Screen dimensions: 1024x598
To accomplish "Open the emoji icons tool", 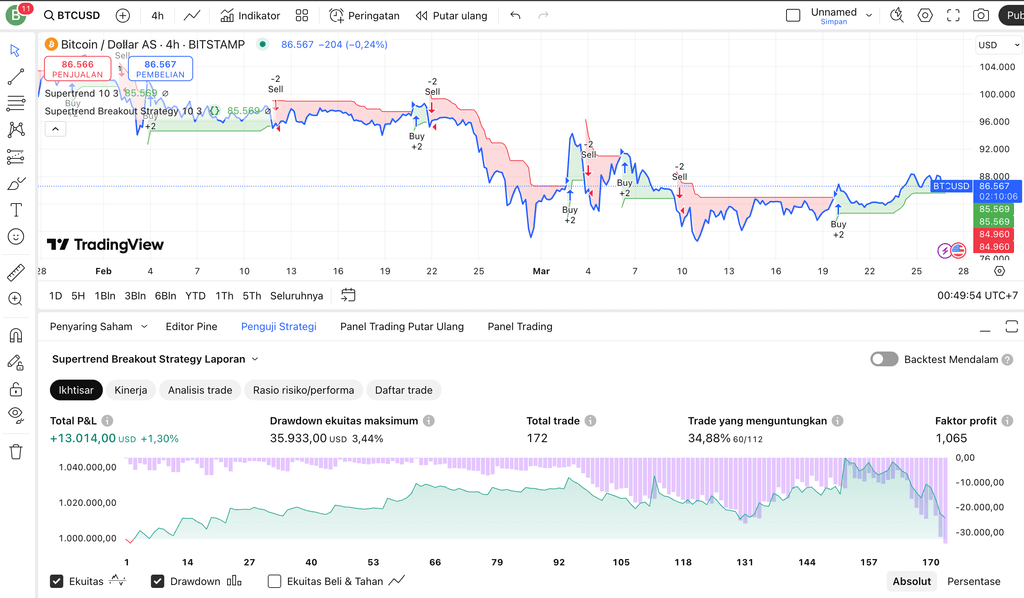I will tap(16, 237).
